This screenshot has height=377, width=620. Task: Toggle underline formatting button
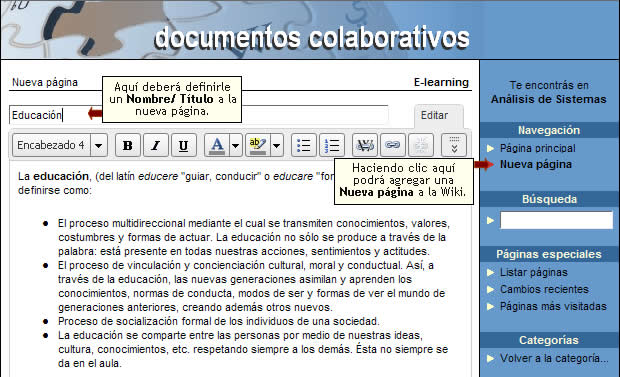pyautogui.click(x=183, y=145)
